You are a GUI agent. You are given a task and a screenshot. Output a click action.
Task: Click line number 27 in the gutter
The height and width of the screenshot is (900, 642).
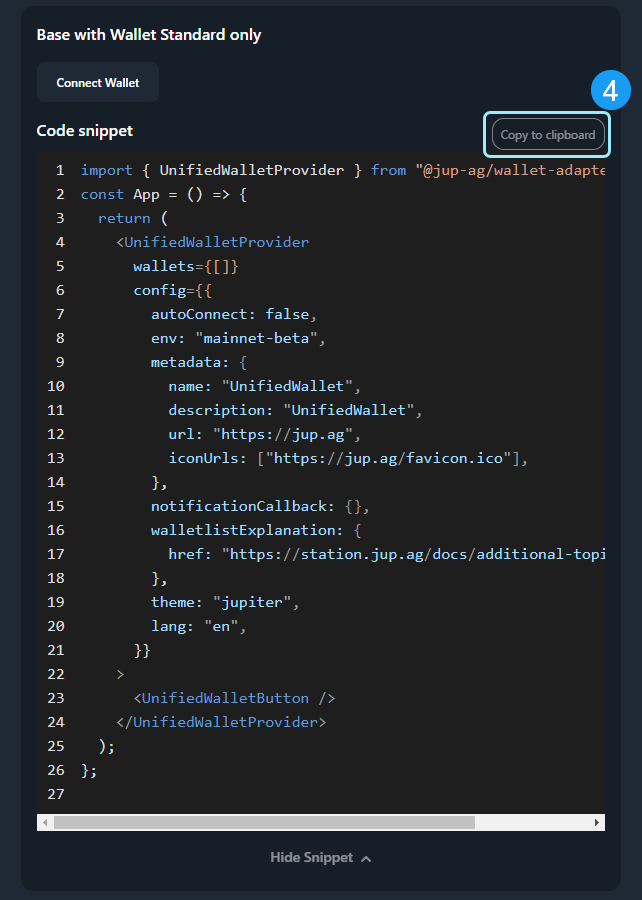tap(56, 794)
